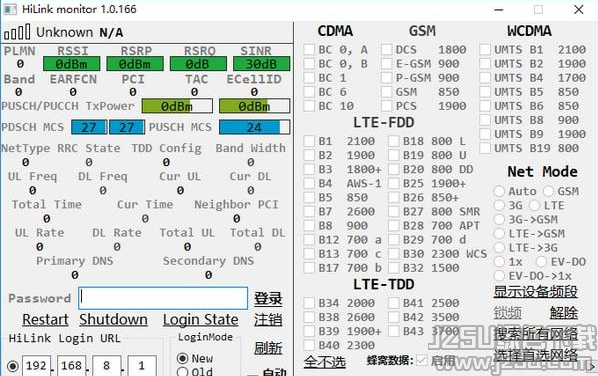The image size is (598, 376).
Task: Enable the E-GSM 900 checkbox
Action: 386,64
